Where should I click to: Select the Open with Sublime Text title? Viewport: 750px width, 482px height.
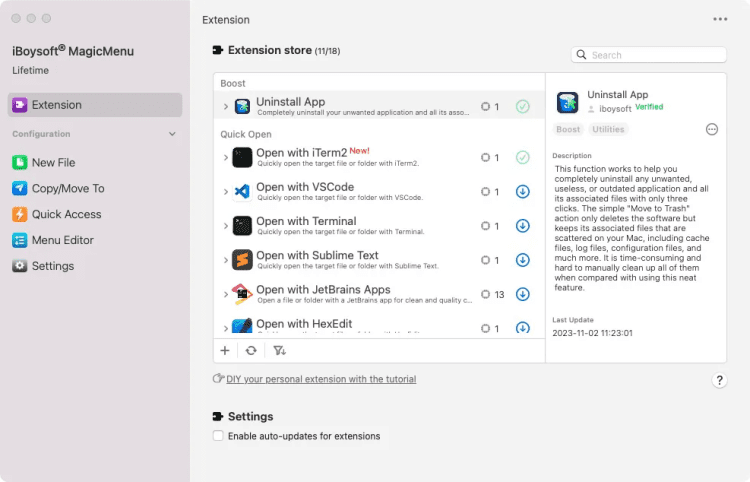317,255
